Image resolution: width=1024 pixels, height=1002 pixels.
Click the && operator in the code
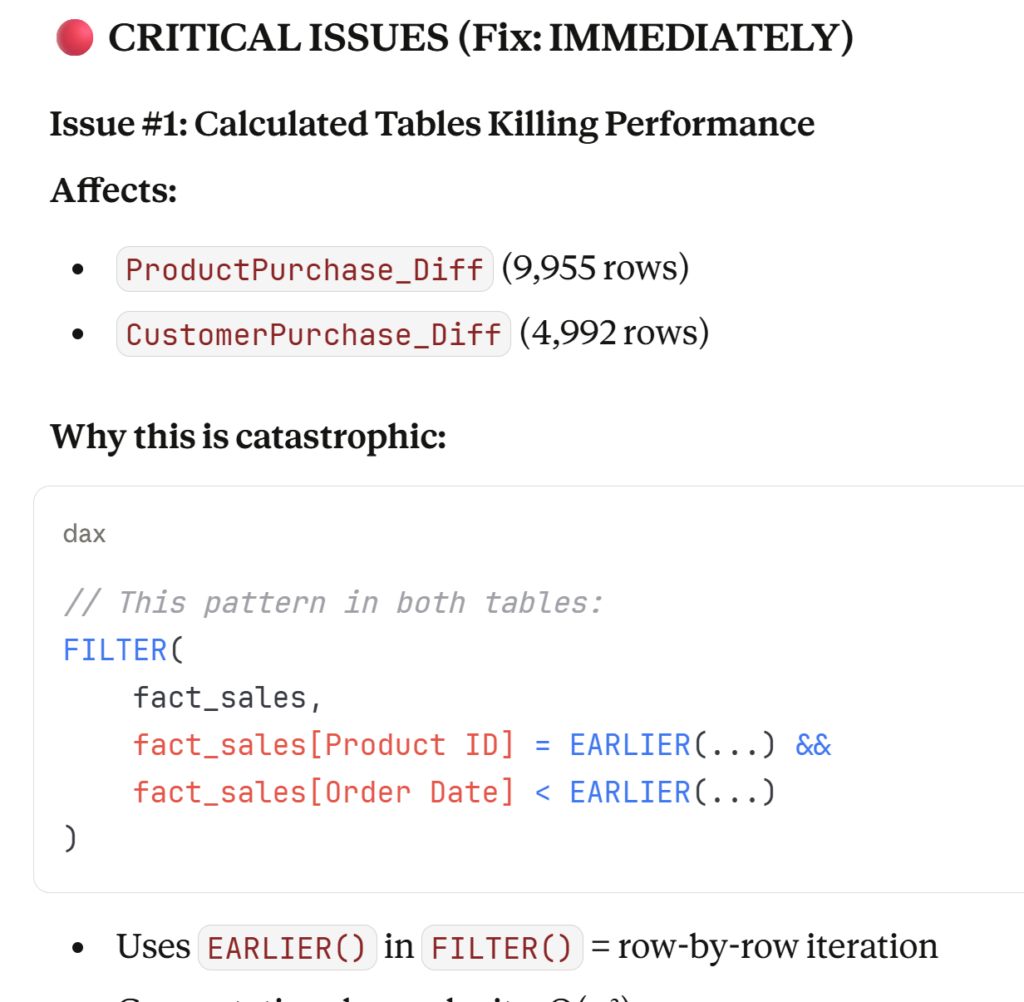813,745
